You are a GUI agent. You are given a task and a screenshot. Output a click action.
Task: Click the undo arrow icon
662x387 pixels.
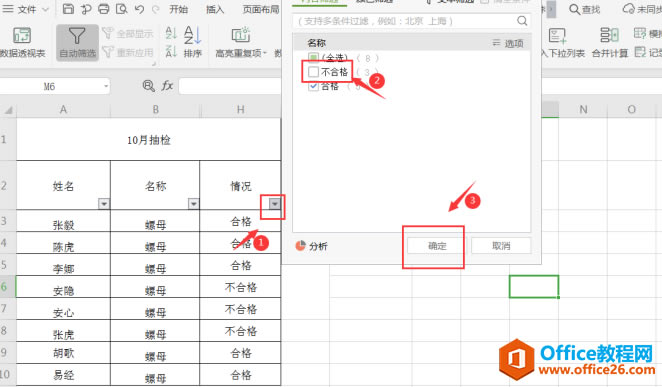[x=139, y=9]
